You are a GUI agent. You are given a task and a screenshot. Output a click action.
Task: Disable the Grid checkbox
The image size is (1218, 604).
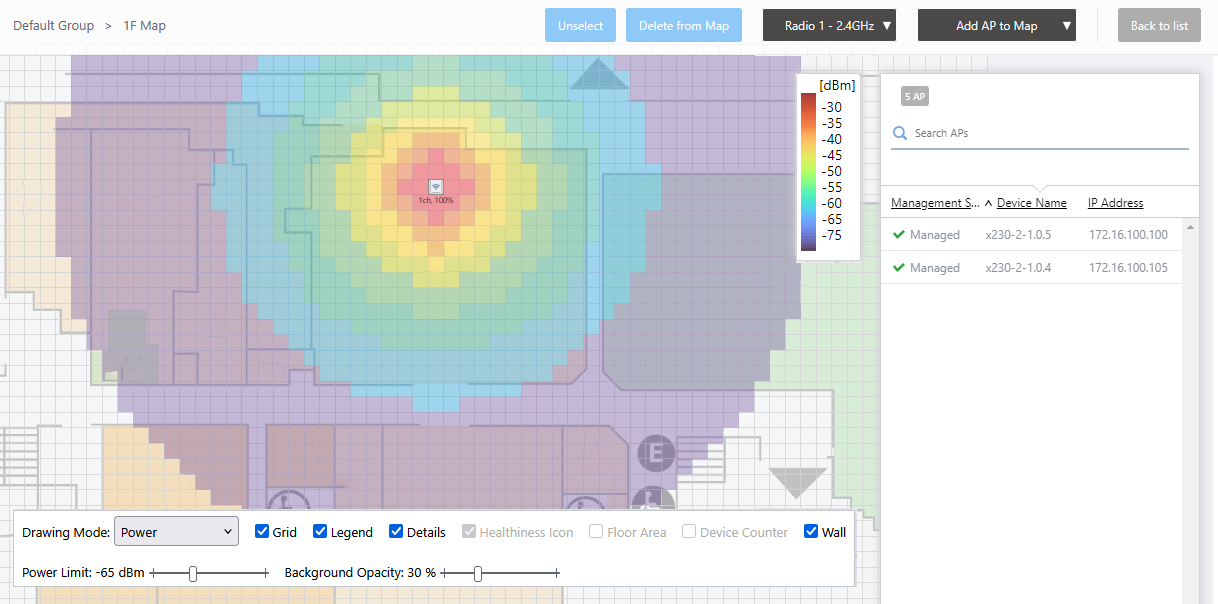[x=262, y=532]
